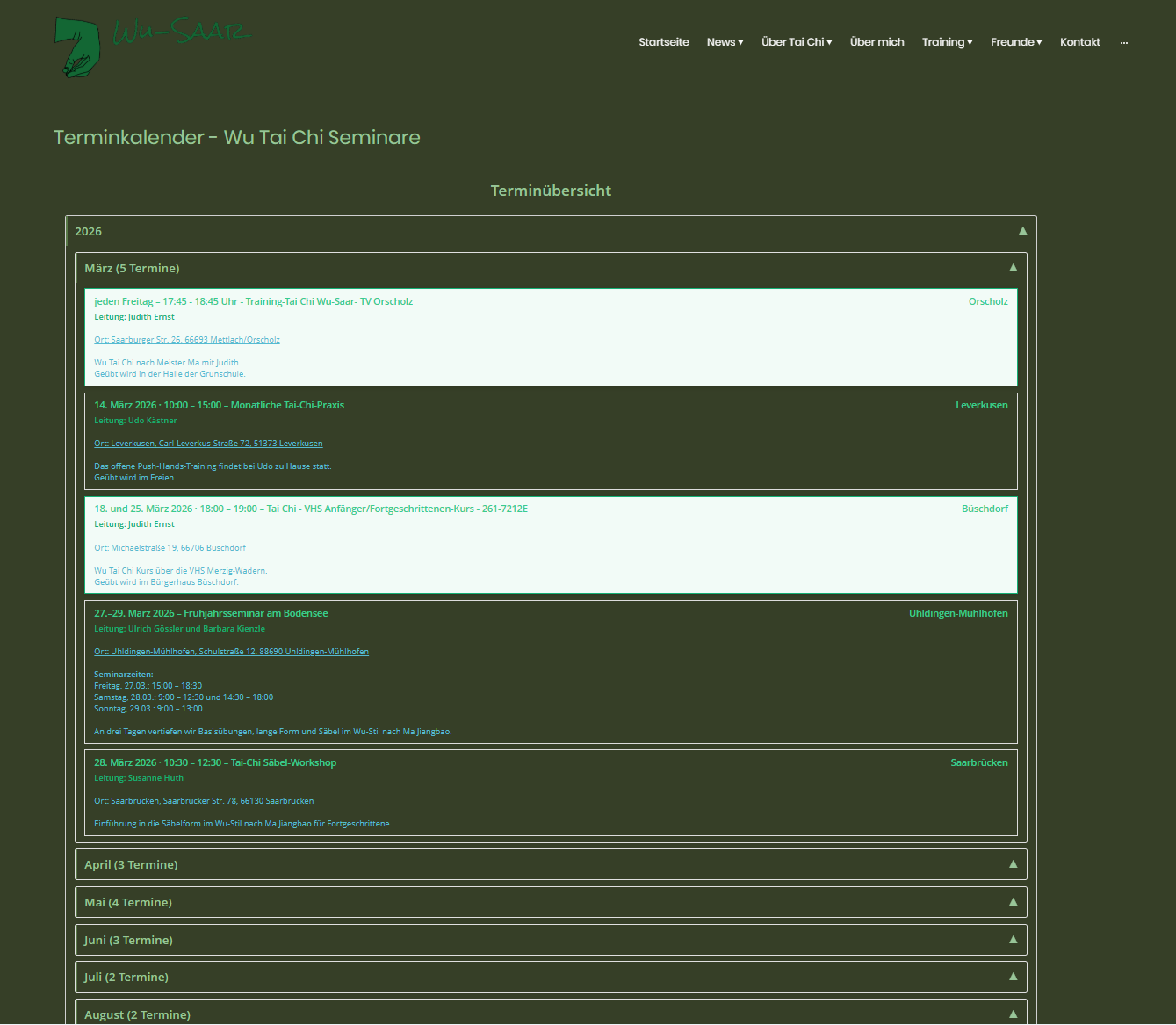
Task: Open the News dropdown menu
Action: [x=725, y=42]
